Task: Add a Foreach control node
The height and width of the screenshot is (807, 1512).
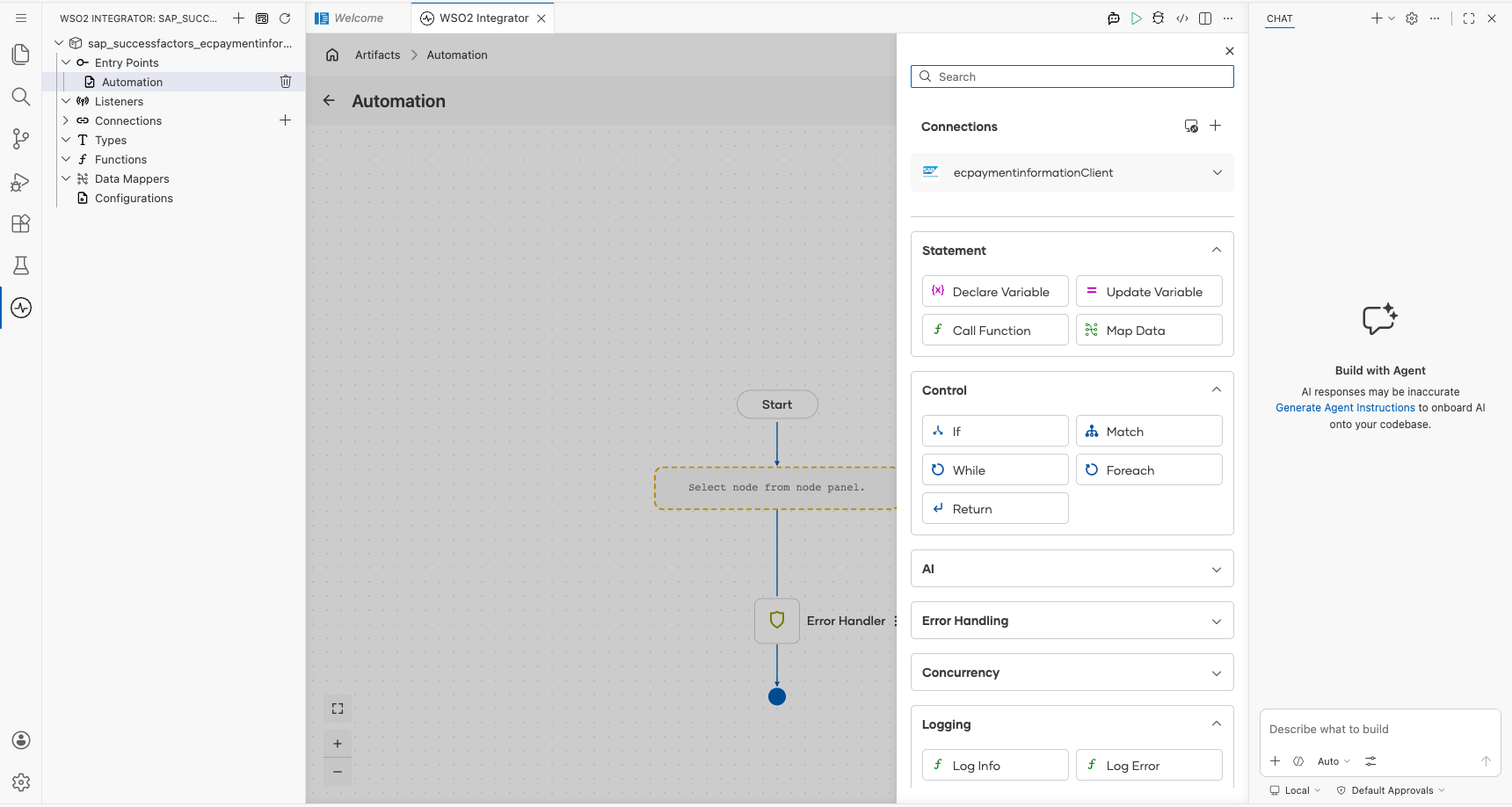Action: click(1149, 469)
